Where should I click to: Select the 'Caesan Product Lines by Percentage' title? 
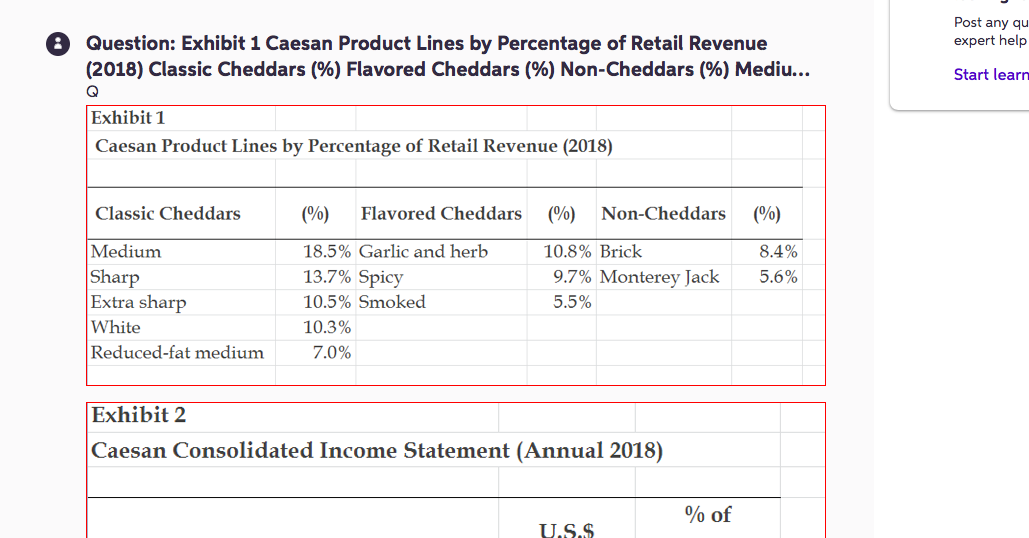pos(354,146)
